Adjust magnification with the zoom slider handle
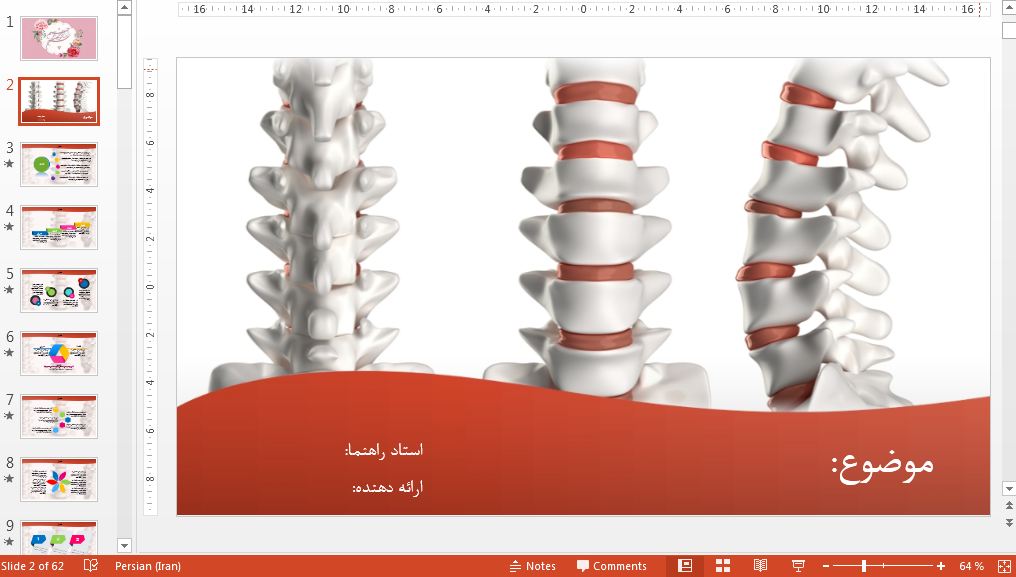This screenshot has width=1016, height=577. click(864, 565)
